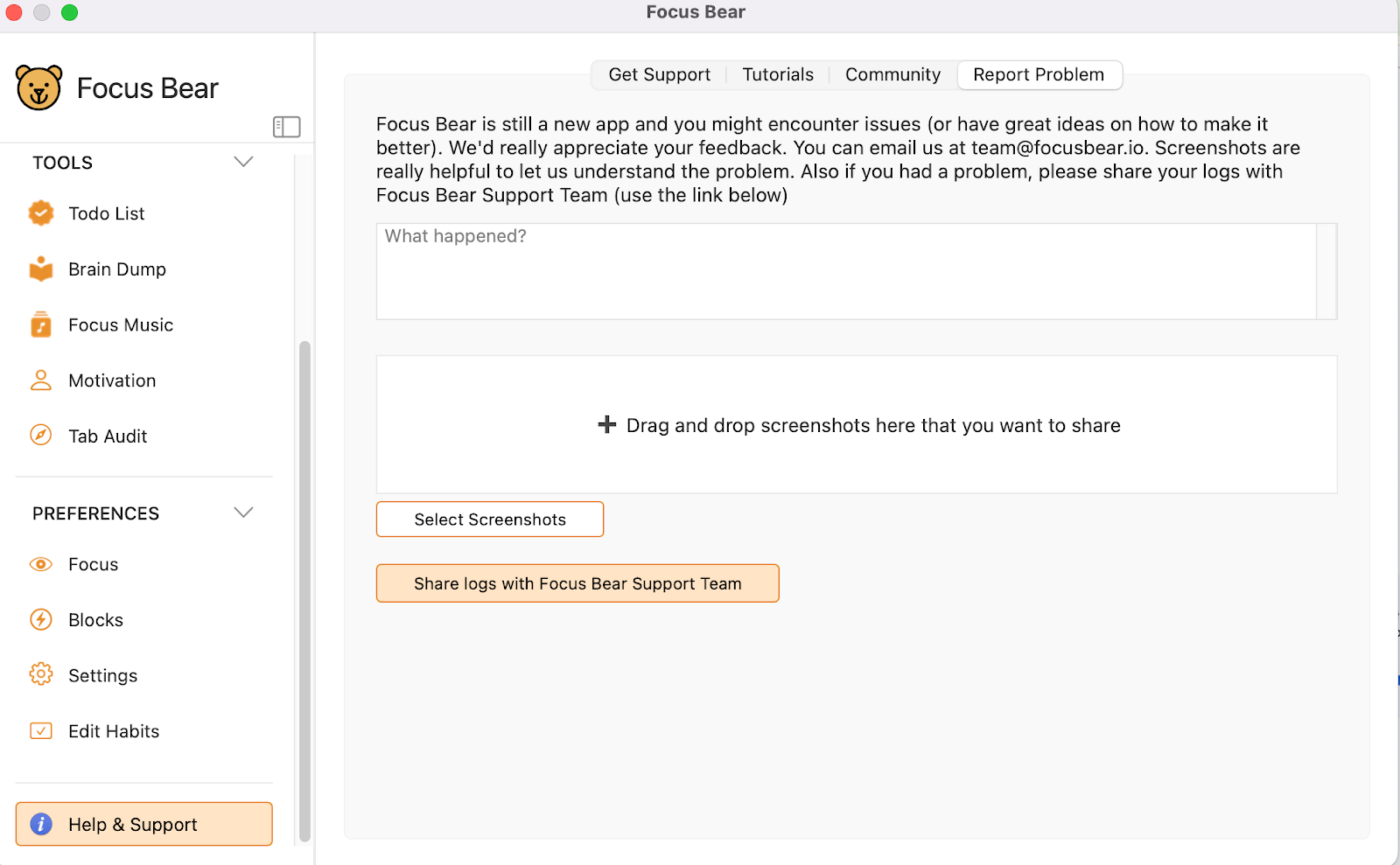Collapse the PREFERENCES section chevron
The height and width of the screenshot is (865, 1400).
[243, 513]
